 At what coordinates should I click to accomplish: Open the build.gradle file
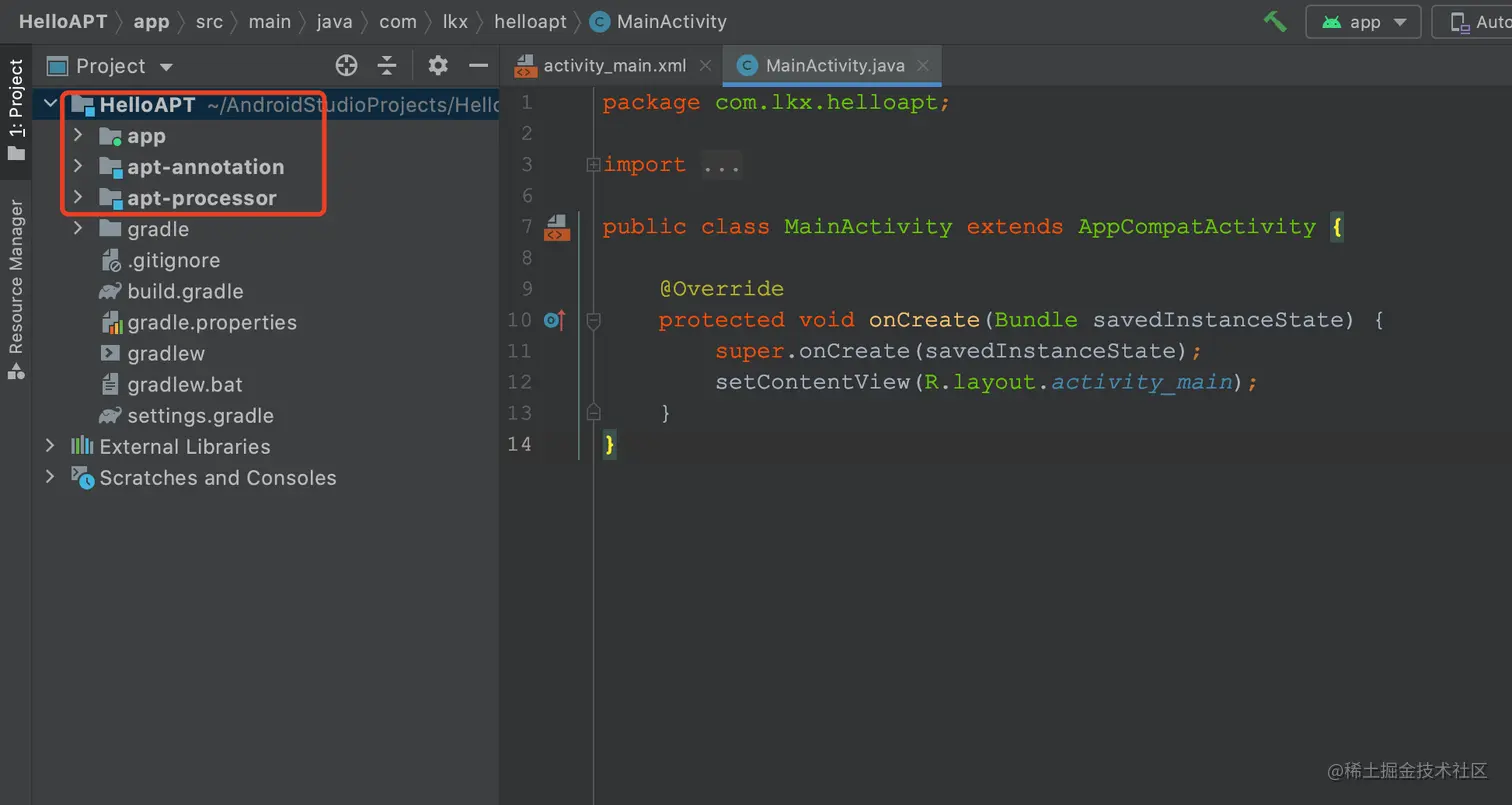tap(185, 292)
